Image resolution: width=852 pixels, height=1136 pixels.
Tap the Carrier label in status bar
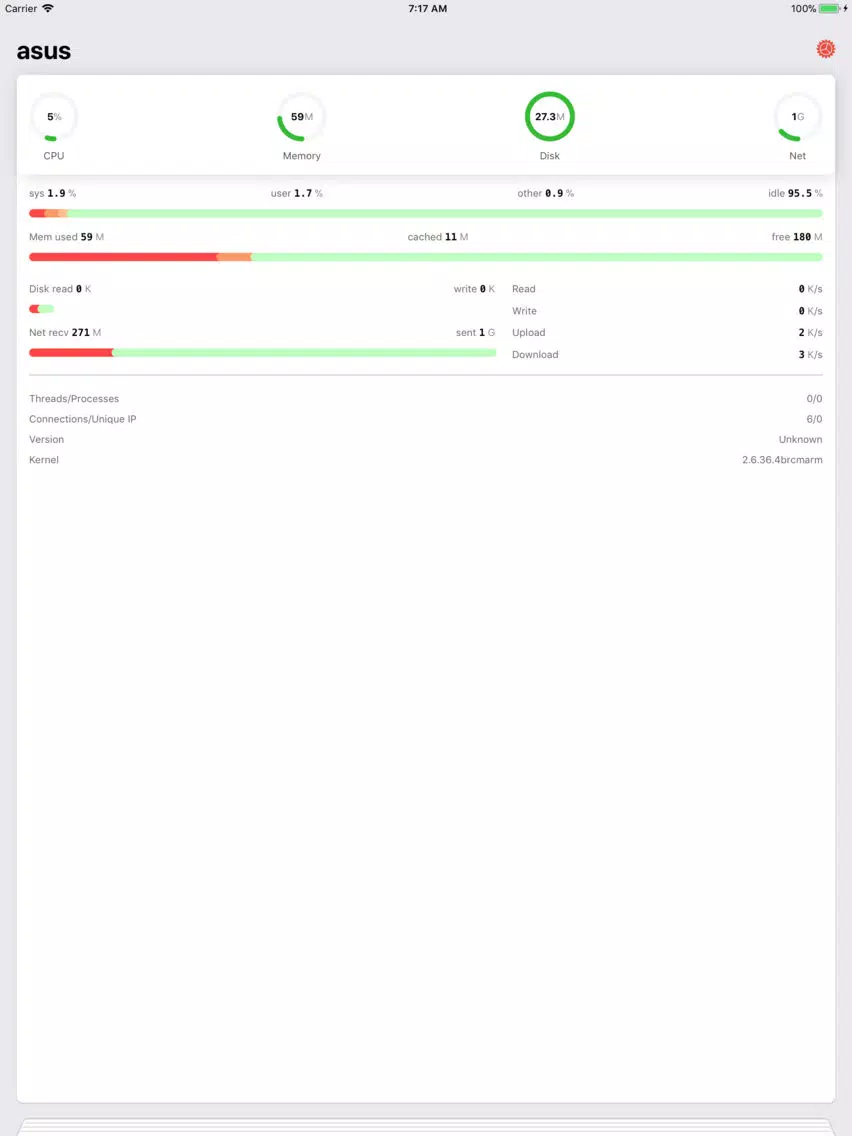pyautogui.click(x=21, y=9)
